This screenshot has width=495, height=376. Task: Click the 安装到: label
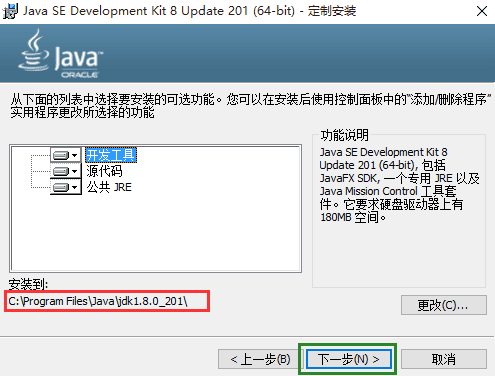(x=29, y=284)
